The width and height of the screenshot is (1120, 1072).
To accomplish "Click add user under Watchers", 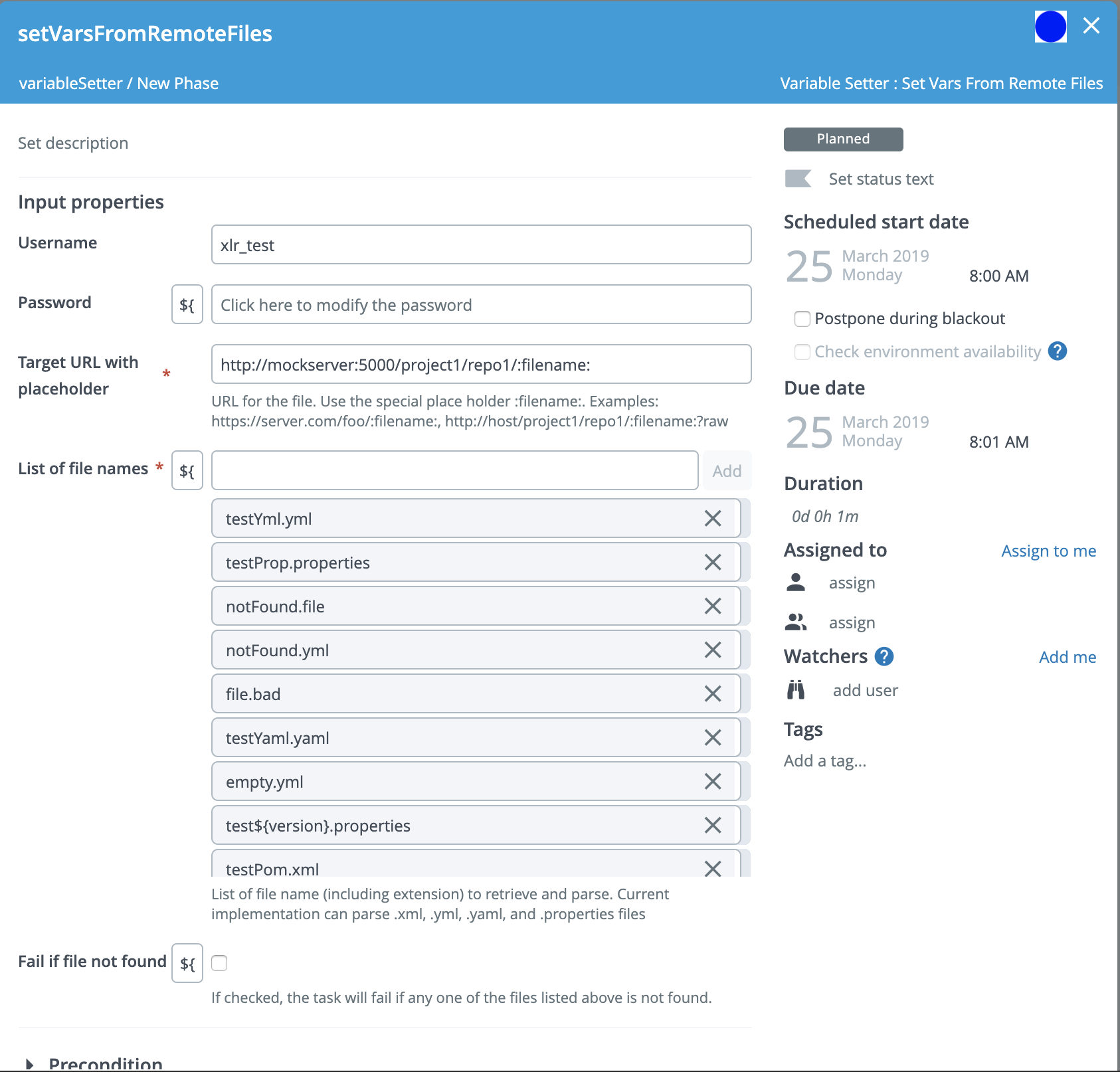I will (x=866, y=691).
